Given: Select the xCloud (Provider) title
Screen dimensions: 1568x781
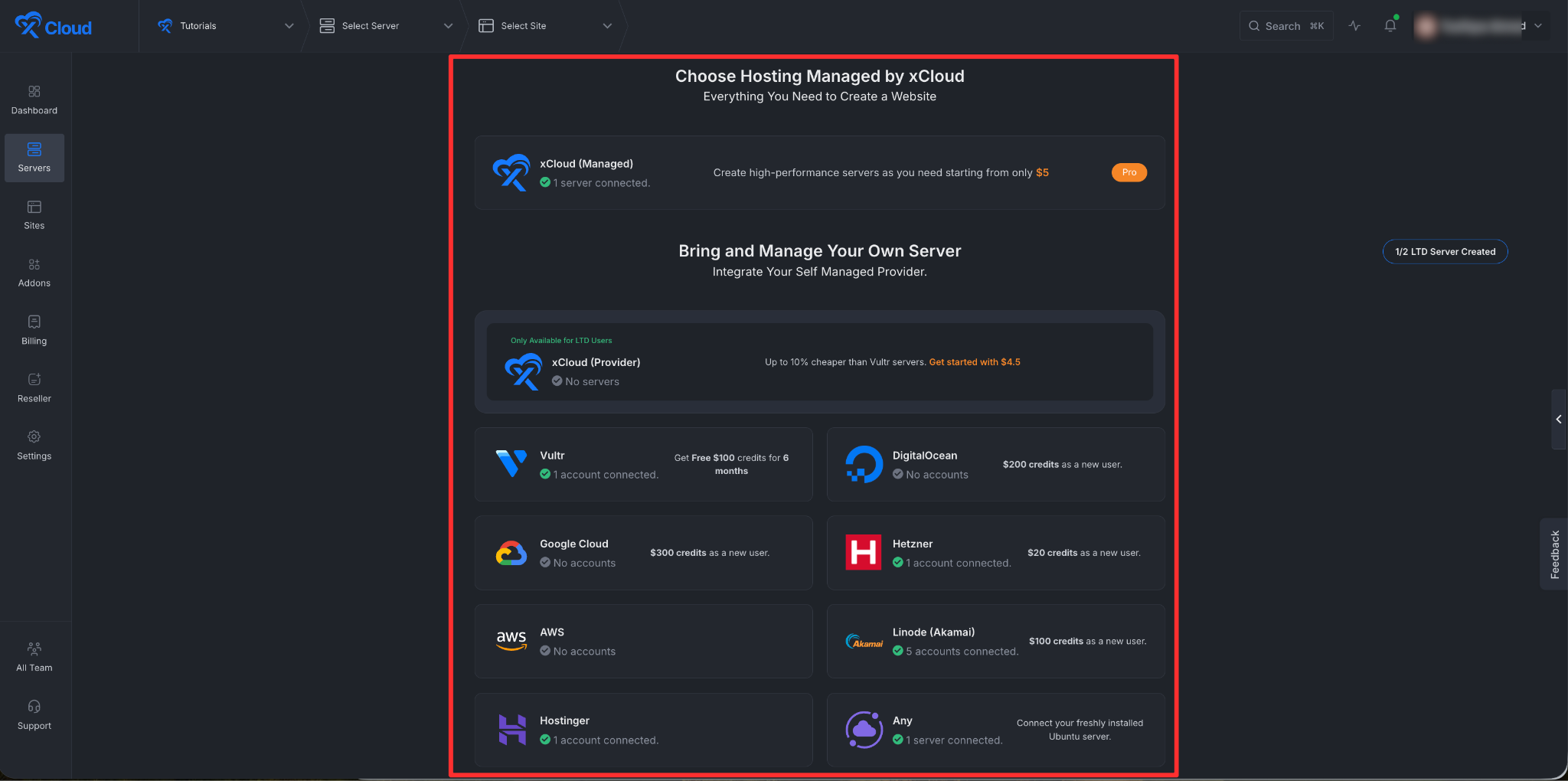Looking at the screenshot, I should click(x=596, y=362).
